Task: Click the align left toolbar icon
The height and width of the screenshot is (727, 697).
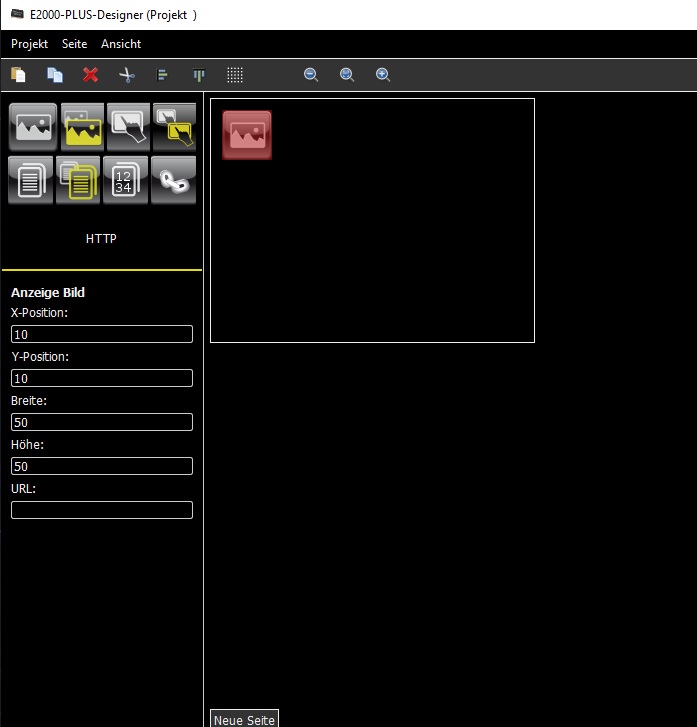Action: coord(162,75)
